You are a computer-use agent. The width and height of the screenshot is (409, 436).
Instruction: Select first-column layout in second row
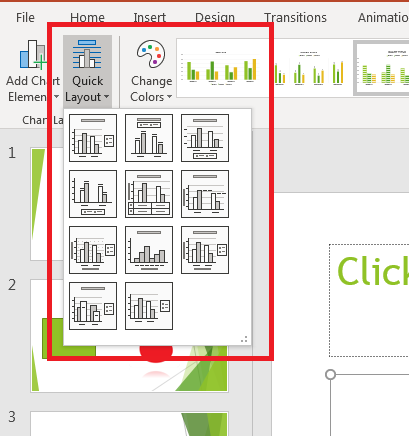(93, 194)
